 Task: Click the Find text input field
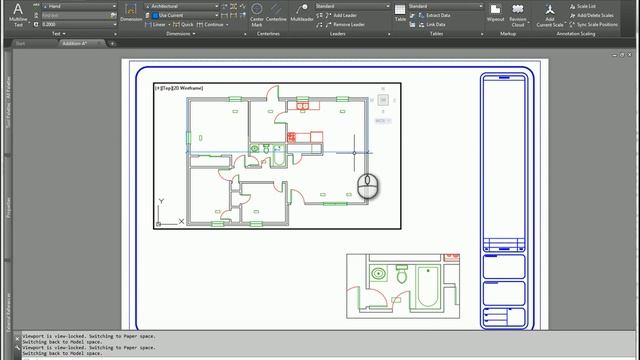tap(75, 16)
